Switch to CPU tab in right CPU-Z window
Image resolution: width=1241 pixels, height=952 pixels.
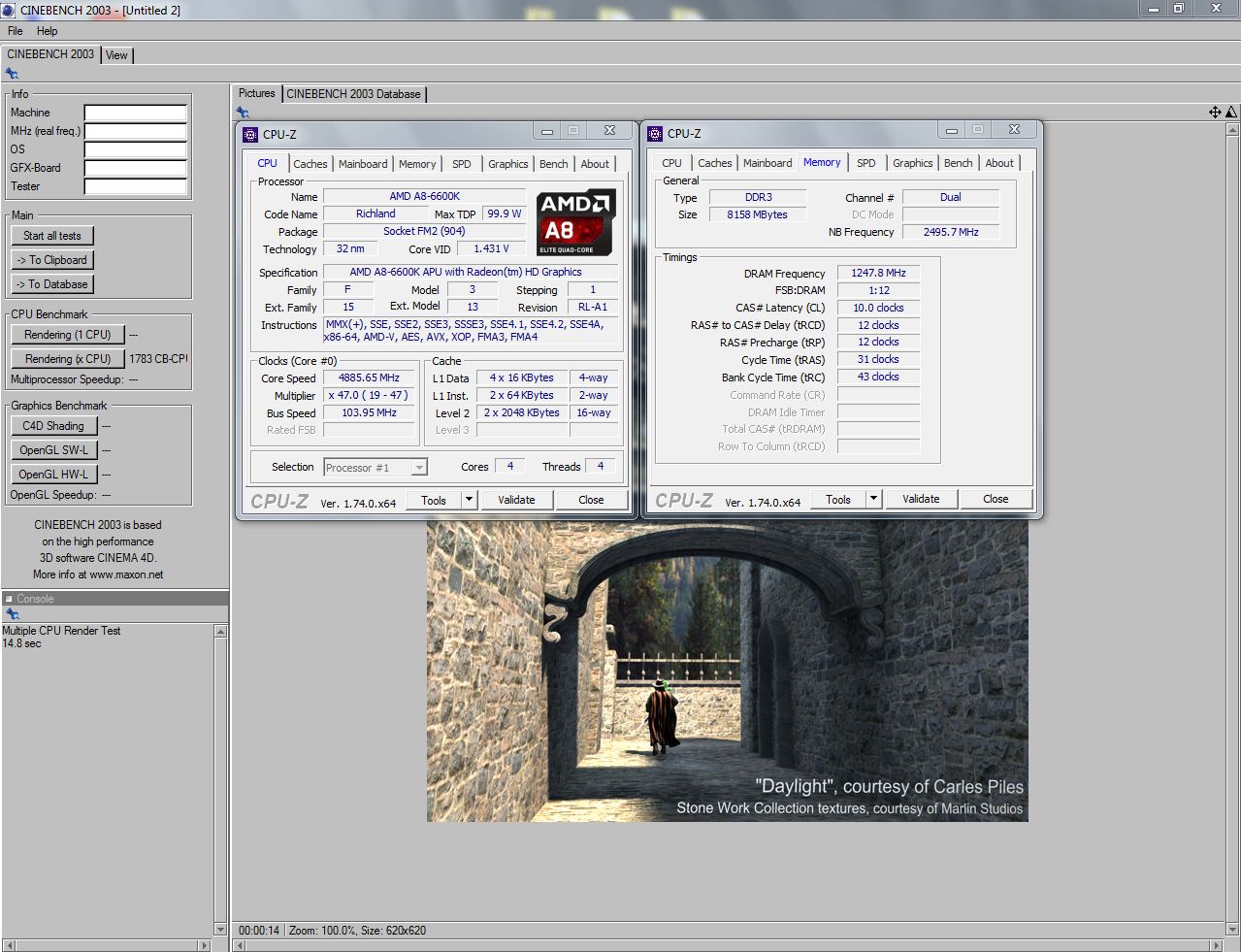671,163
